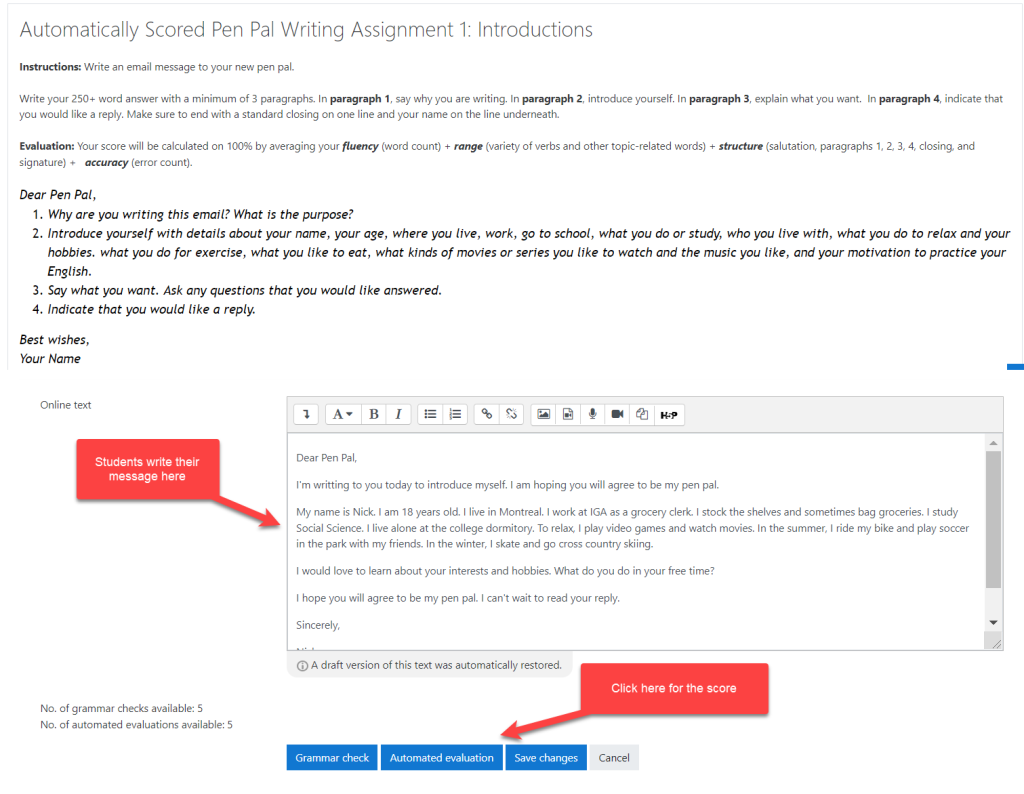Image resolution: width=1024 pixels, height=794 pixels.
Task: Click prompt 'Say what you want. Ask any questions'
Action: point(244,290)
